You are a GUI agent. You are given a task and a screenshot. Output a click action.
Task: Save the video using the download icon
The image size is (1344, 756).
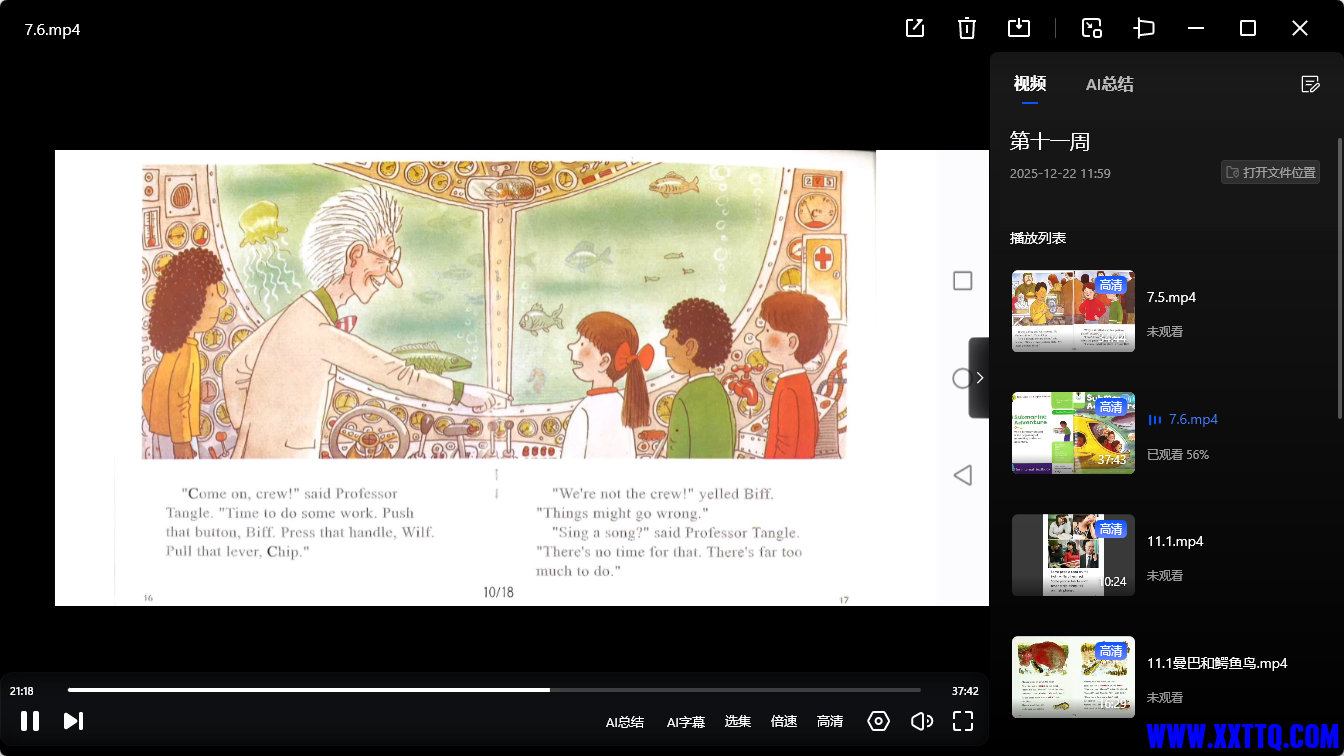pyautogui.click(x=1019, y=28)
